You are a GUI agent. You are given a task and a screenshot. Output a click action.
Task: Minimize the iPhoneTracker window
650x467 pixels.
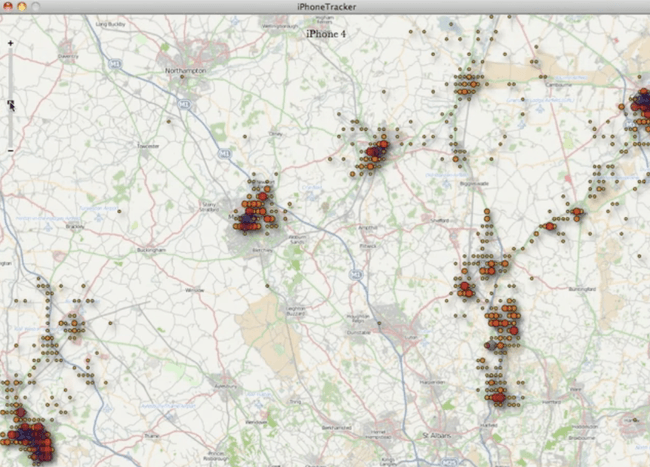pos(22,6)
